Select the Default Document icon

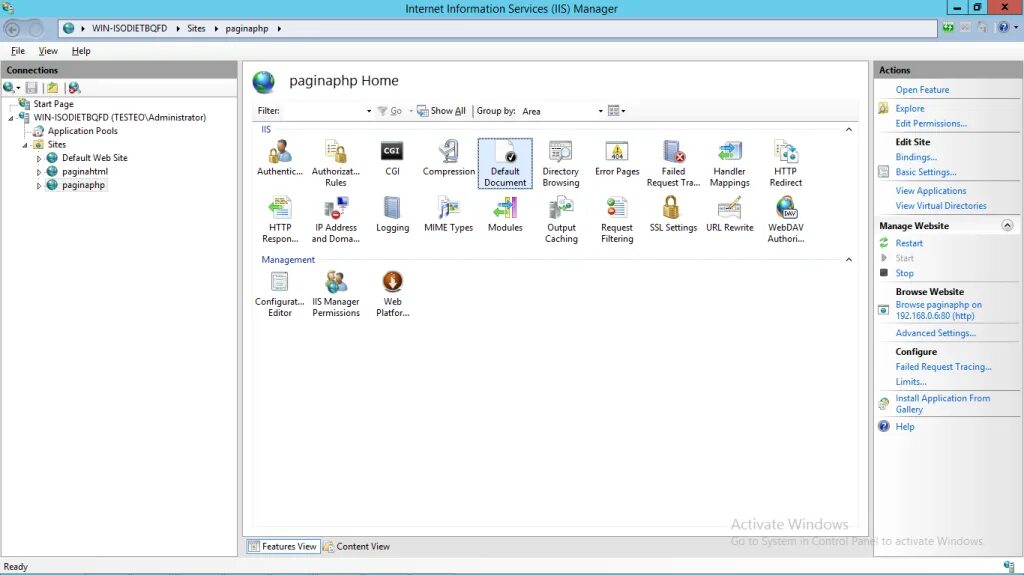pyautogui.click(x=505, y=163)
